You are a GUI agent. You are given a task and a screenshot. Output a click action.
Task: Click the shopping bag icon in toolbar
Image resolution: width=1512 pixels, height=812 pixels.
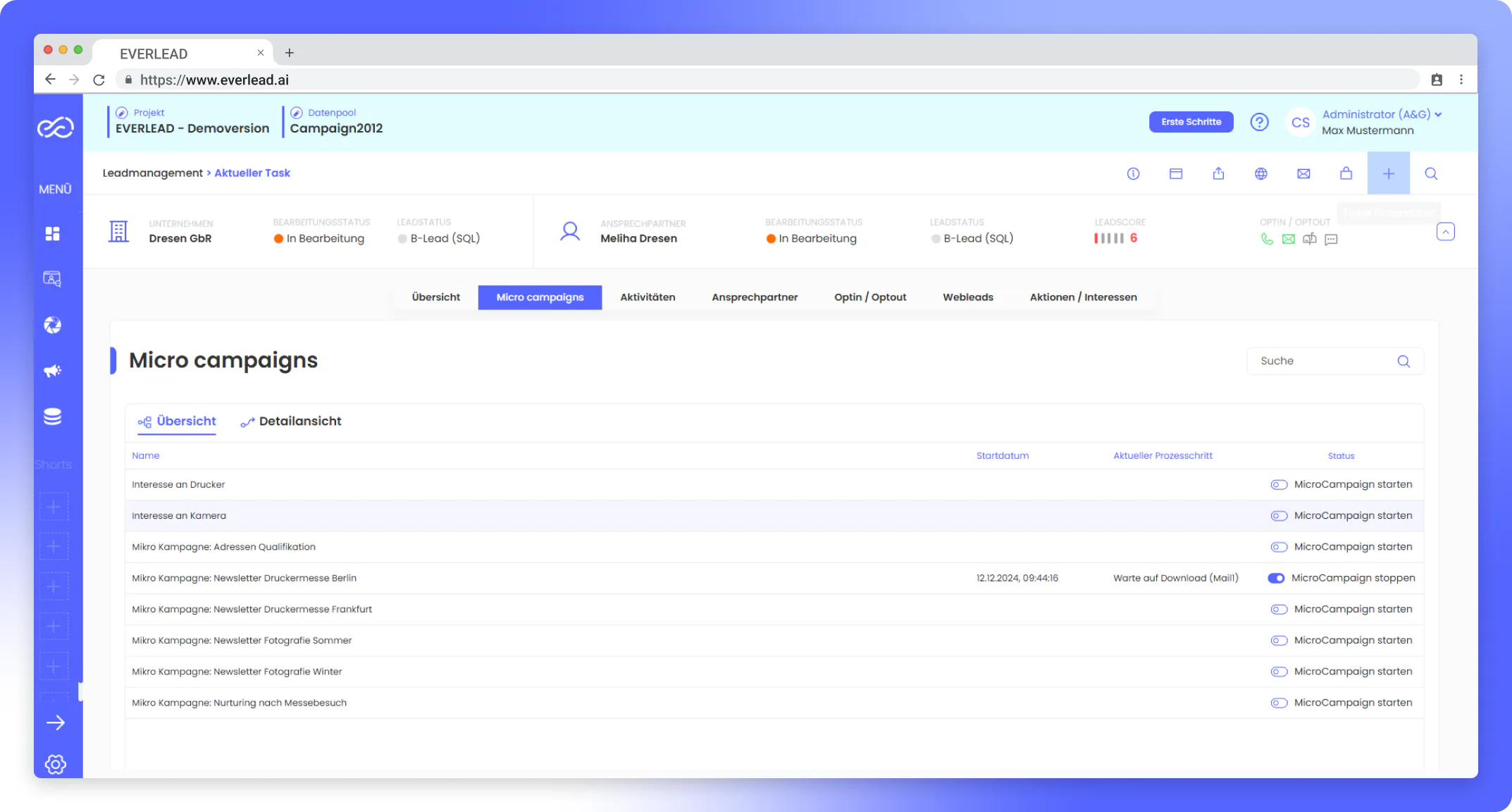[1346, 173]
